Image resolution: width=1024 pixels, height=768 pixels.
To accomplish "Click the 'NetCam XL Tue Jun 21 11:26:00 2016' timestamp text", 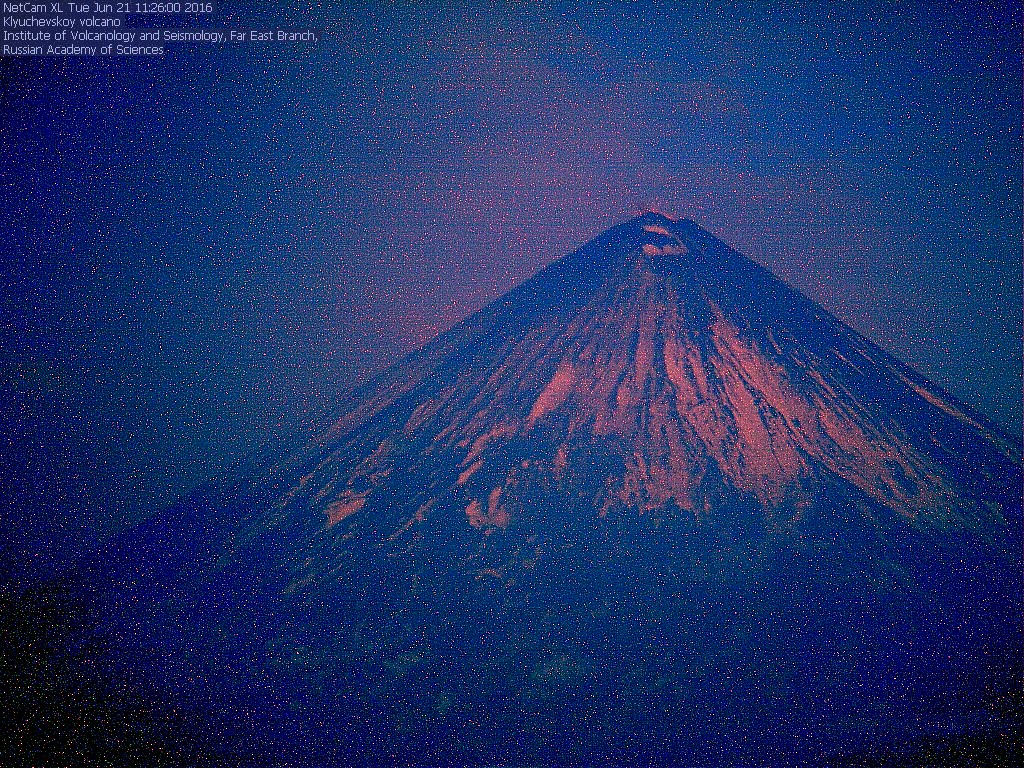I will pyautogui.click(x=108, y=8).
